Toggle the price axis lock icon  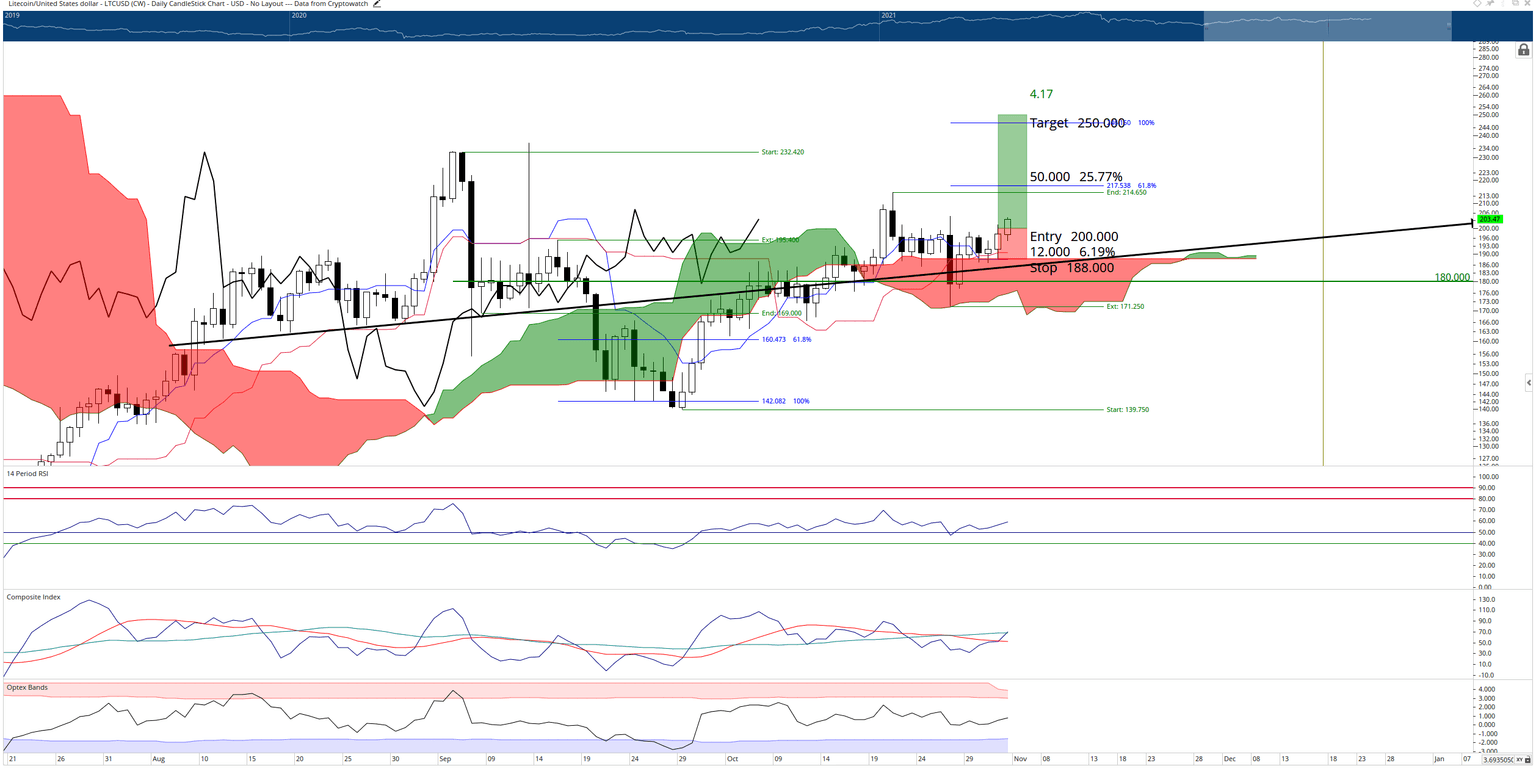[1523, 49]
